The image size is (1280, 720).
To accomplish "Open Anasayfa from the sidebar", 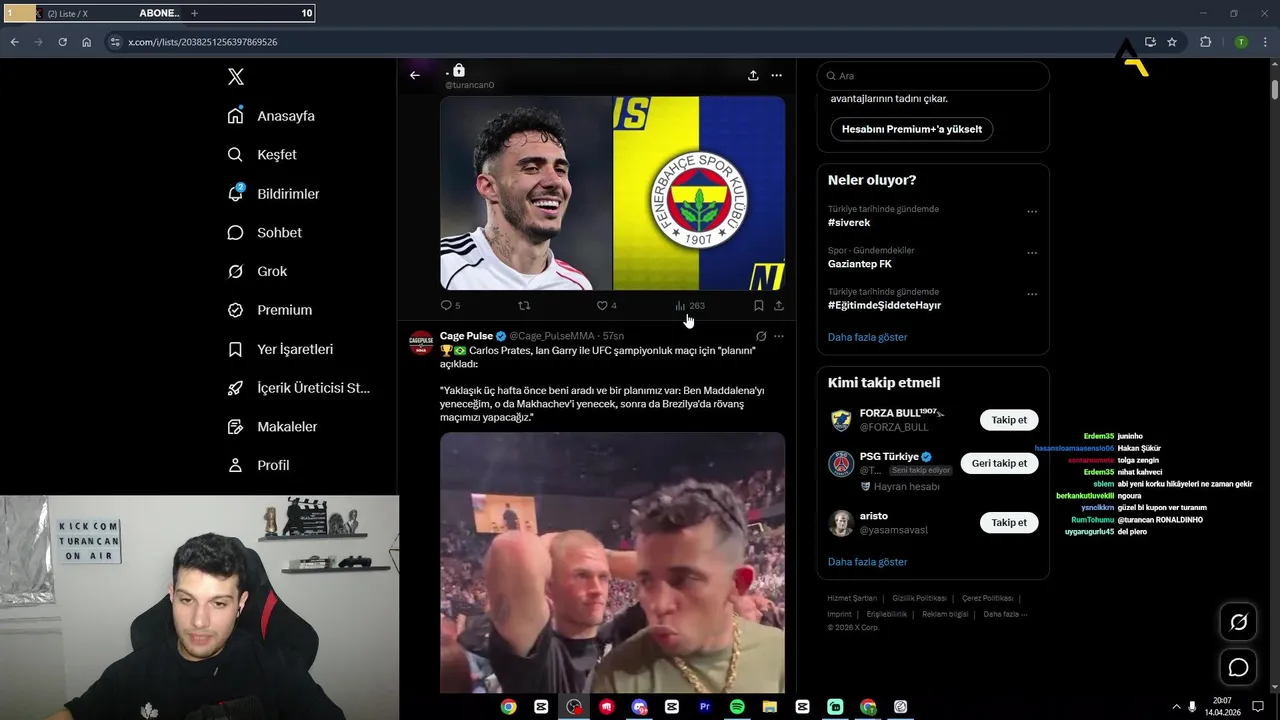I will (271, 116).
